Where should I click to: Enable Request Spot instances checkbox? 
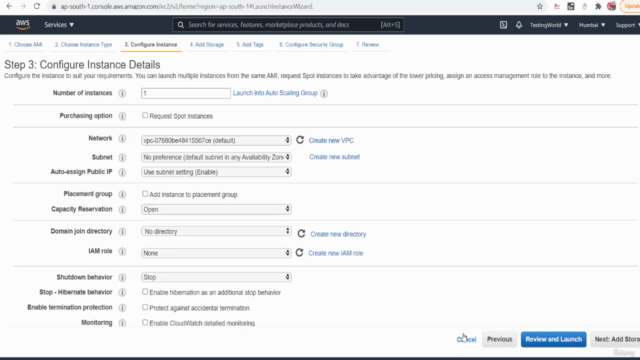coord(145,116)
